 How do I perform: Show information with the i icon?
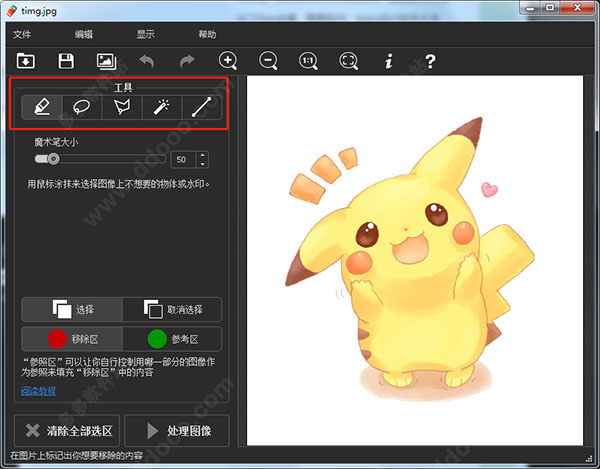[x=389, y=61]
